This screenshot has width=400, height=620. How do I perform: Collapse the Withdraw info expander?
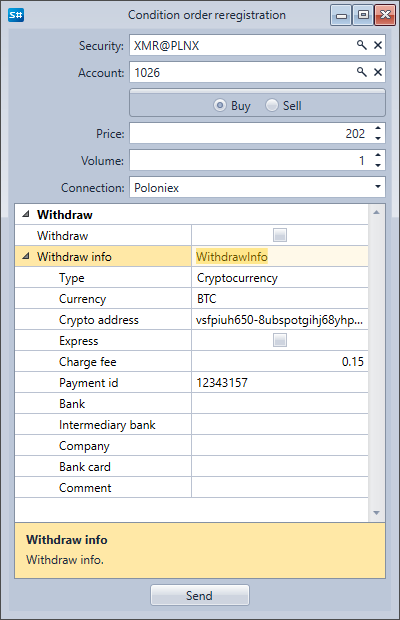pyautogui.click(x=26, y=256)
